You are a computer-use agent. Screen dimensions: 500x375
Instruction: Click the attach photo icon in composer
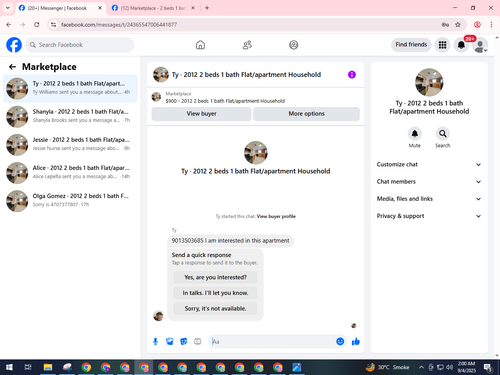coord(170,341)
